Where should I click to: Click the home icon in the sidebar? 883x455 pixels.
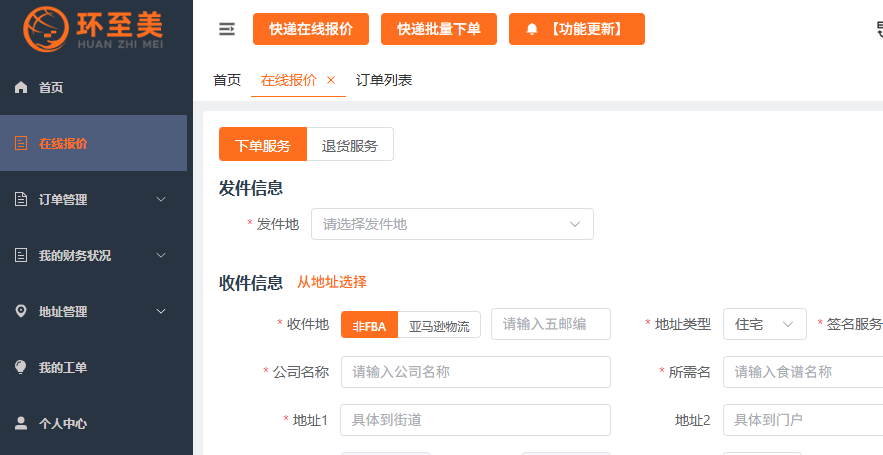[x=21, y=88]
